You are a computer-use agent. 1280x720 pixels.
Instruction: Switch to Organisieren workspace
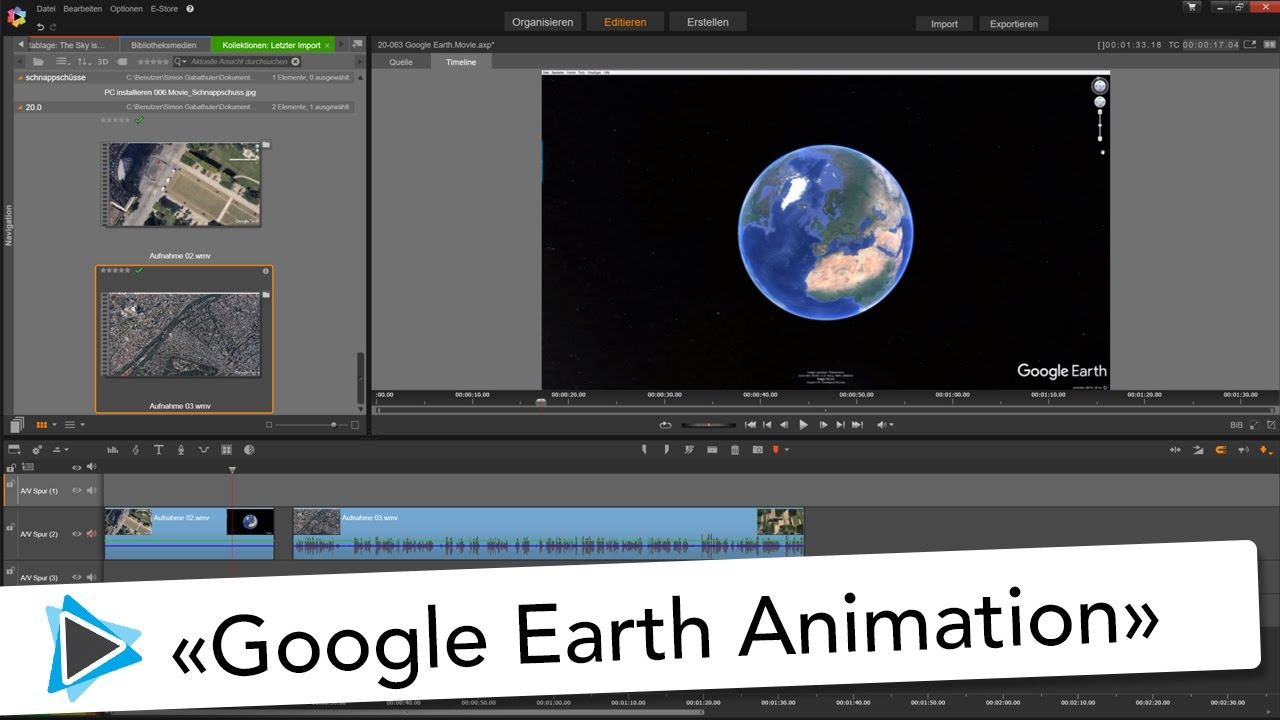click(x=542, y=22)
